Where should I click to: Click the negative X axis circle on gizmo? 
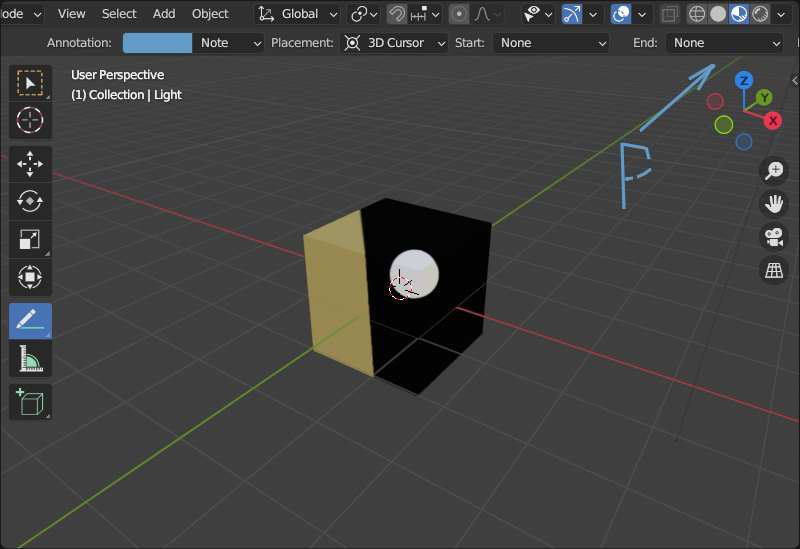coord(715,102)
